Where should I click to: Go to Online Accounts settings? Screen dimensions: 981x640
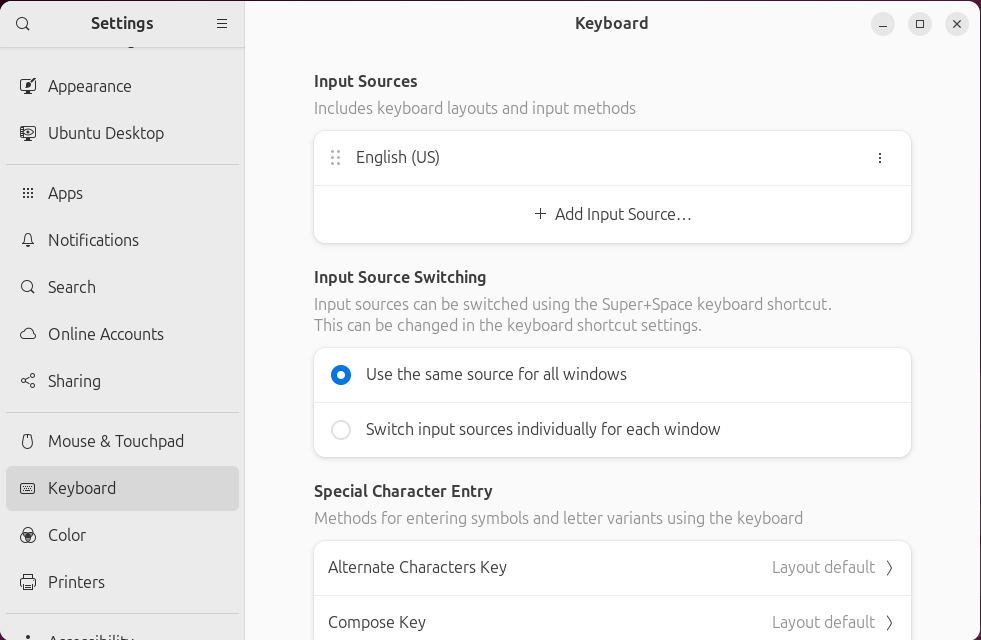point(105,334)
